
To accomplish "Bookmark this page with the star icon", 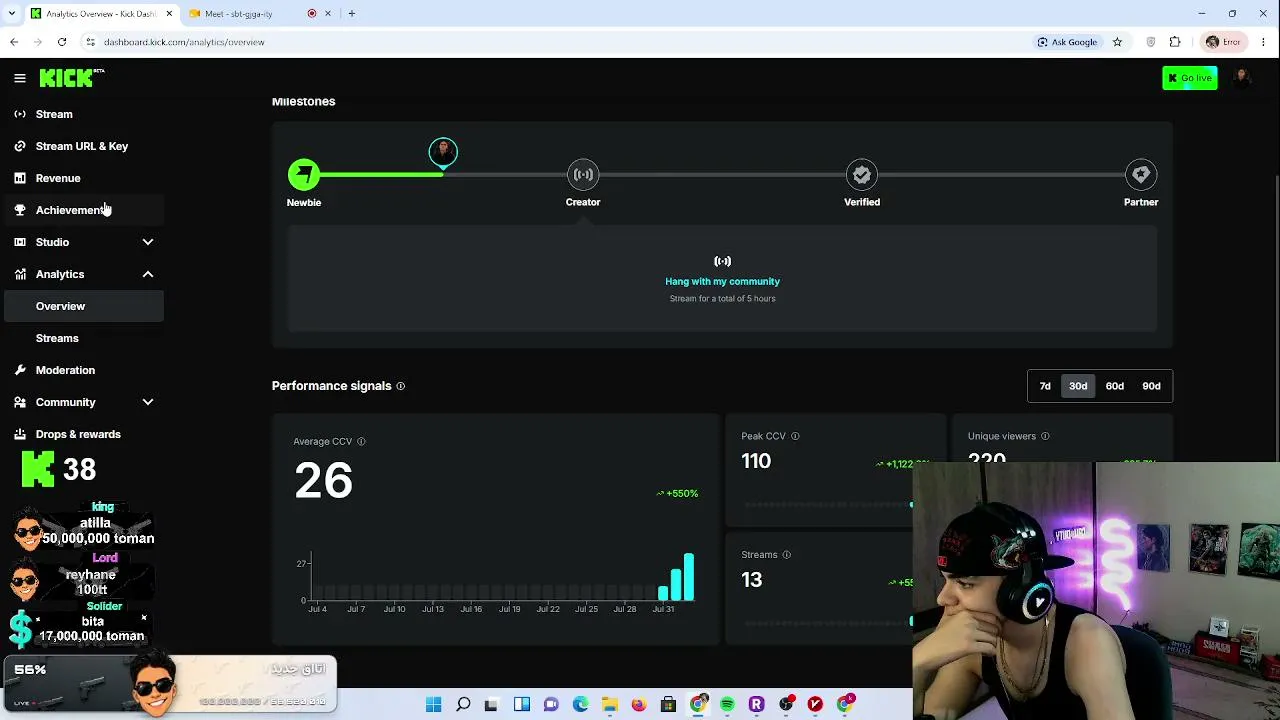I will 1117,42.
